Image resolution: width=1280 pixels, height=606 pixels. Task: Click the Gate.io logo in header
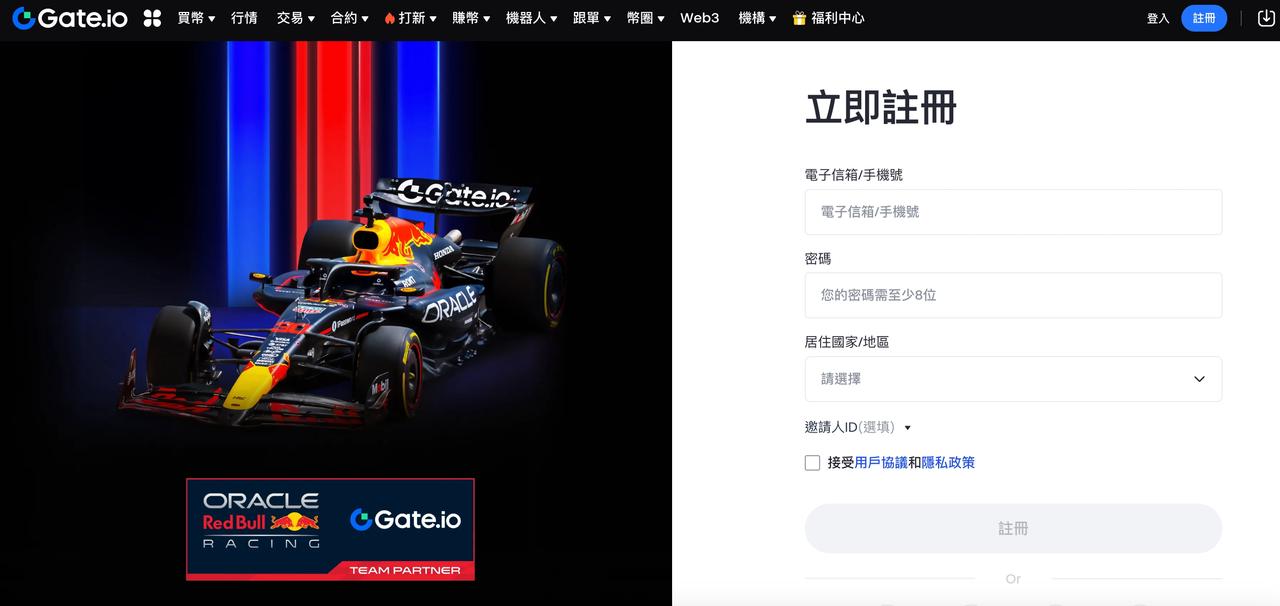70,18
